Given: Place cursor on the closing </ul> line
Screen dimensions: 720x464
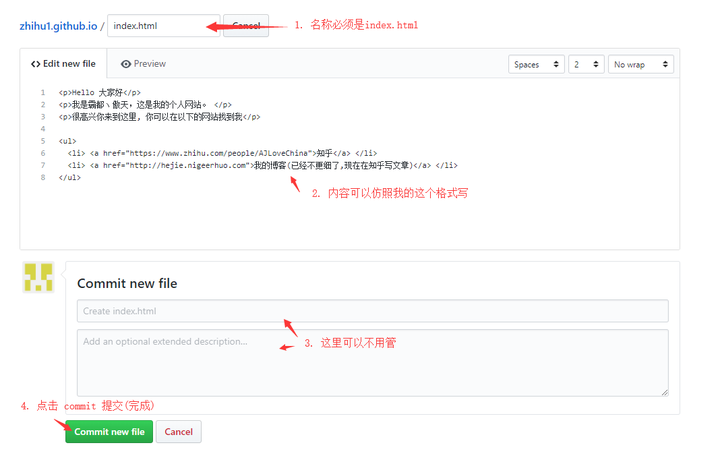Looking at the screenshot, I should click(x=70, y=177).
